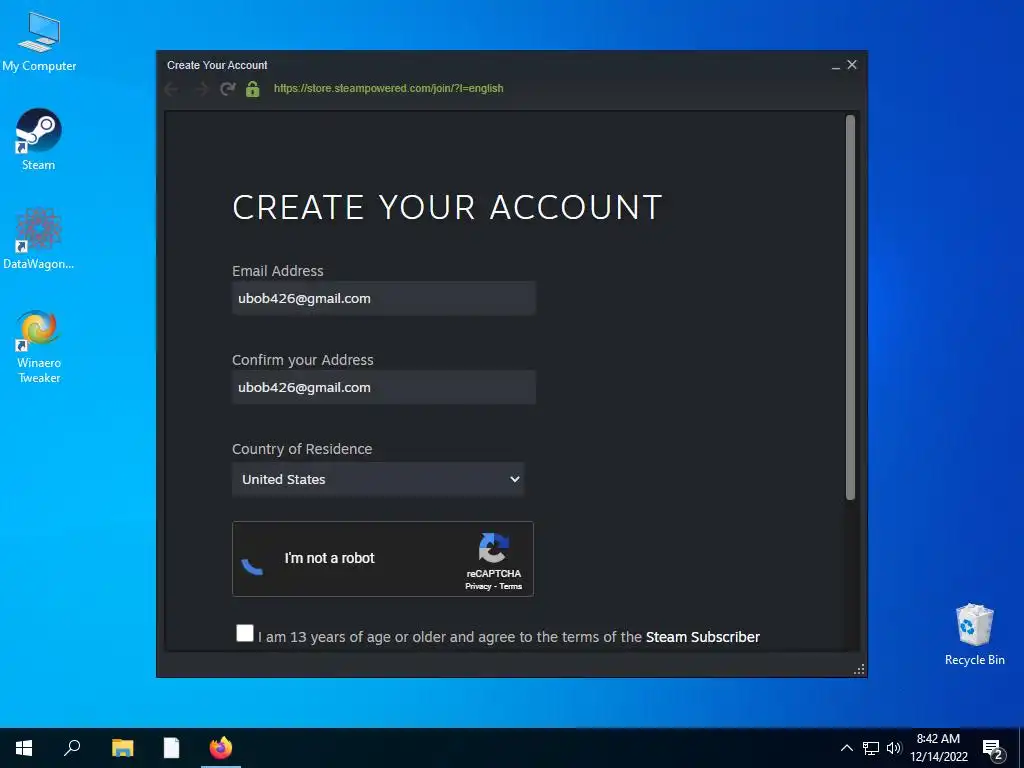The image size is (1024, 768).
Task: Open taskbar search magnifier
Action: click(x=72, y=747)
